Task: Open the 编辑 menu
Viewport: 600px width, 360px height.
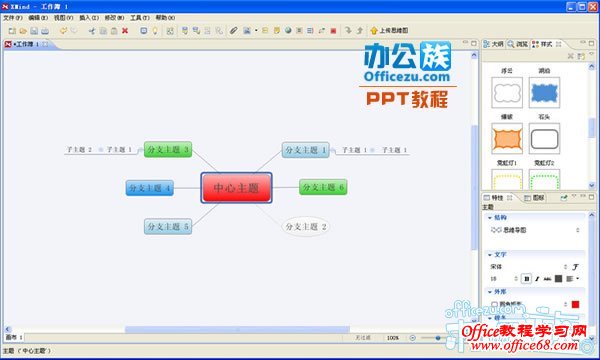Action: pyautogui.click(x=38, y=18)
